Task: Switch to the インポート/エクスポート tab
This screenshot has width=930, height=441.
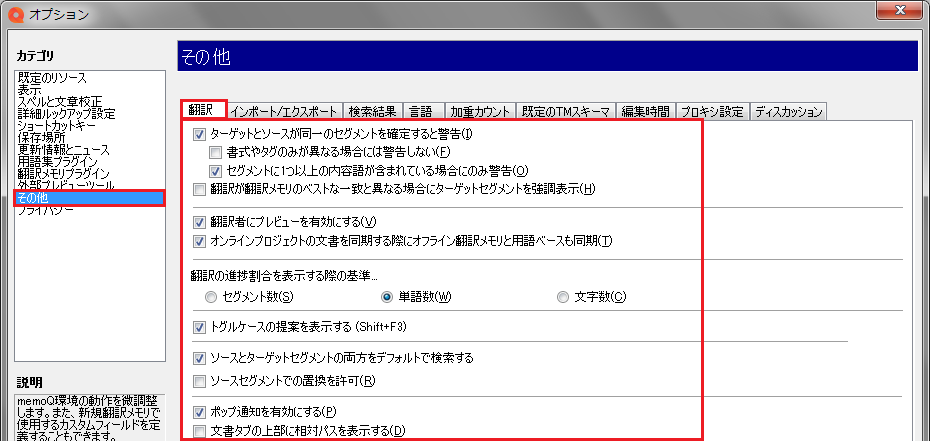Action: 285,111
